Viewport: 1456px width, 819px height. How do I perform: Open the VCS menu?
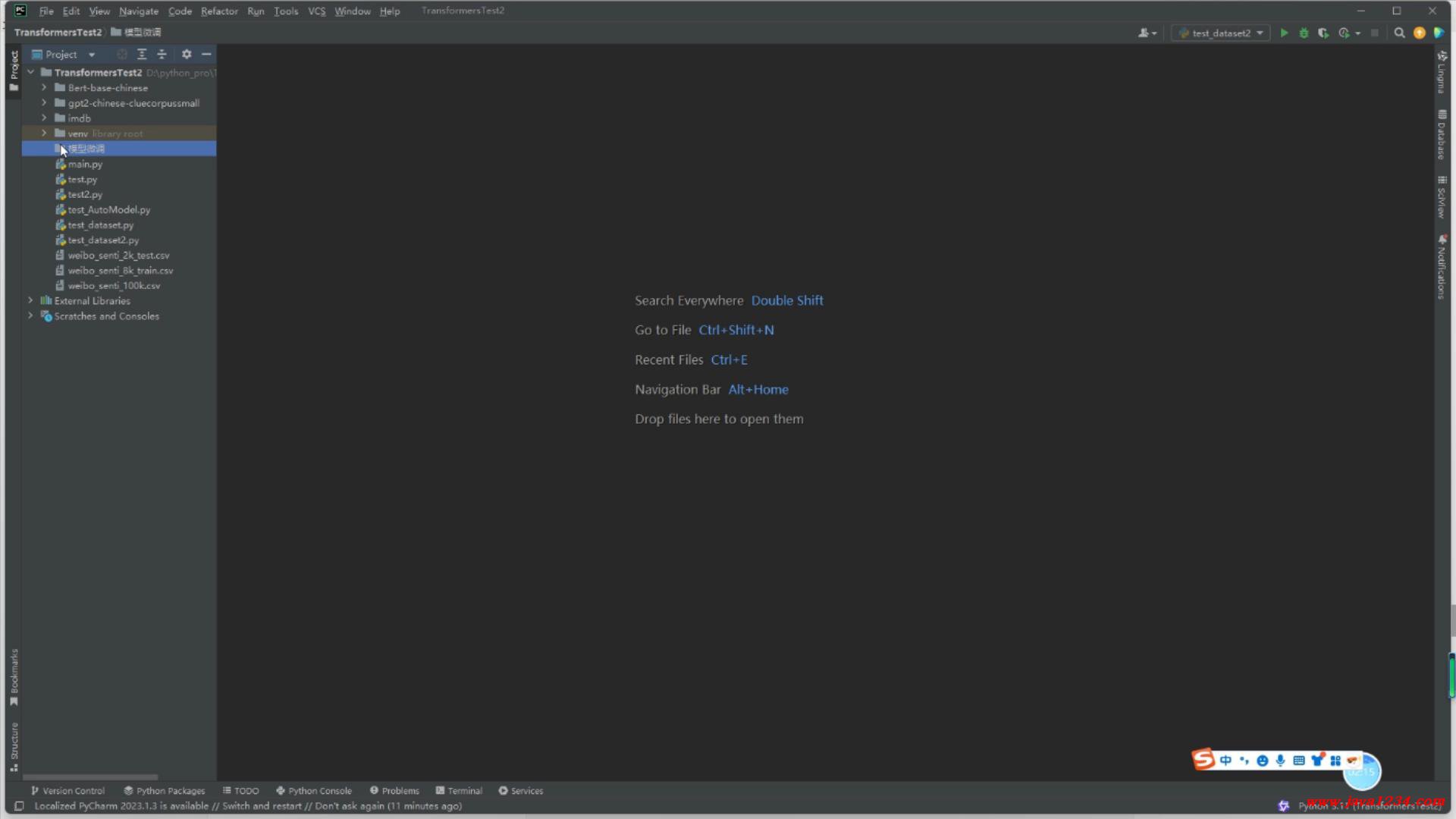click(316, 11)
